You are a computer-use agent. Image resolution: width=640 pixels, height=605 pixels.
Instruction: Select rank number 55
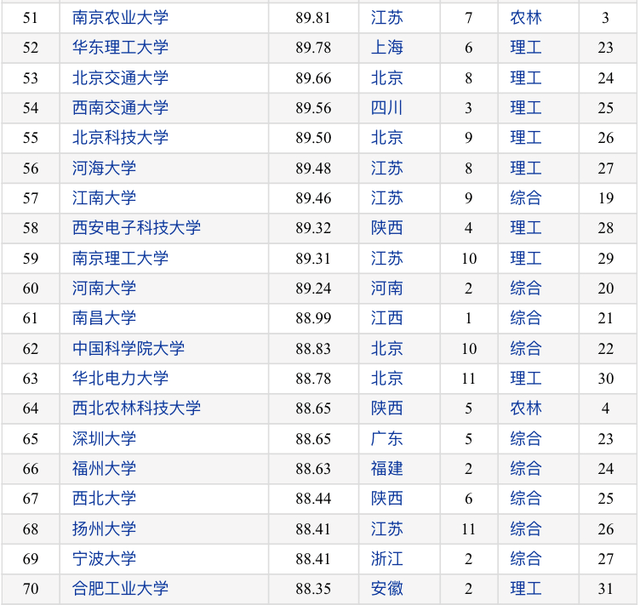click(x=31, y=138)
